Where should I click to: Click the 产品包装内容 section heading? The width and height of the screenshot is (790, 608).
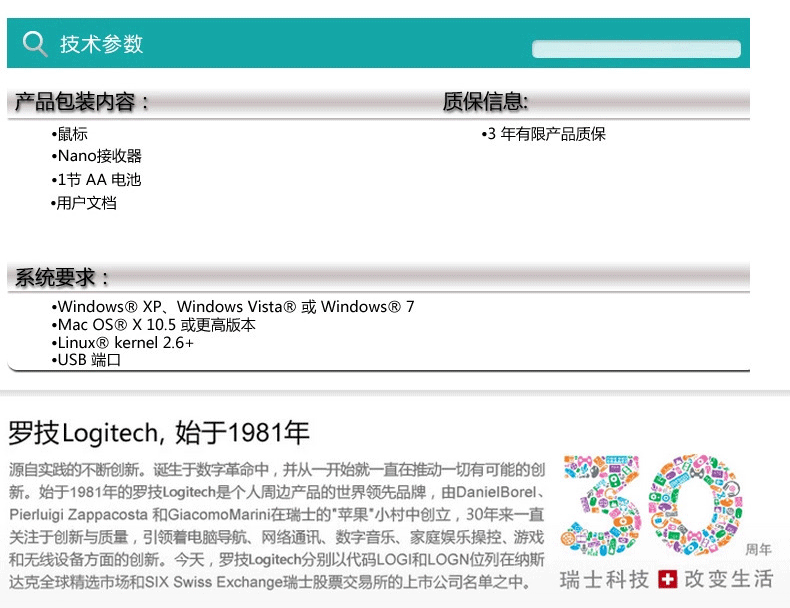click(x=82, y=102)
